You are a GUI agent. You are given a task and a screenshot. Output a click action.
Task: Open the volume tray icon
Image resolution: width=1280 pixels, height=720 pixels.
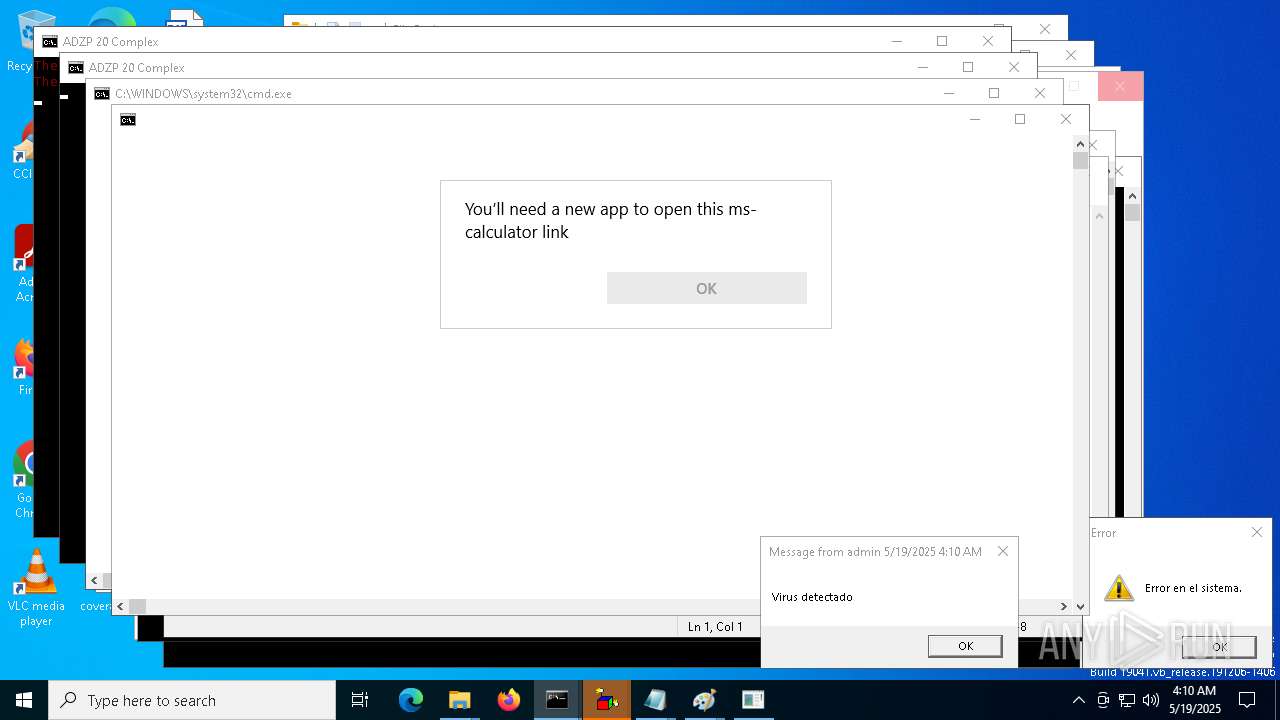[1151, 700]
